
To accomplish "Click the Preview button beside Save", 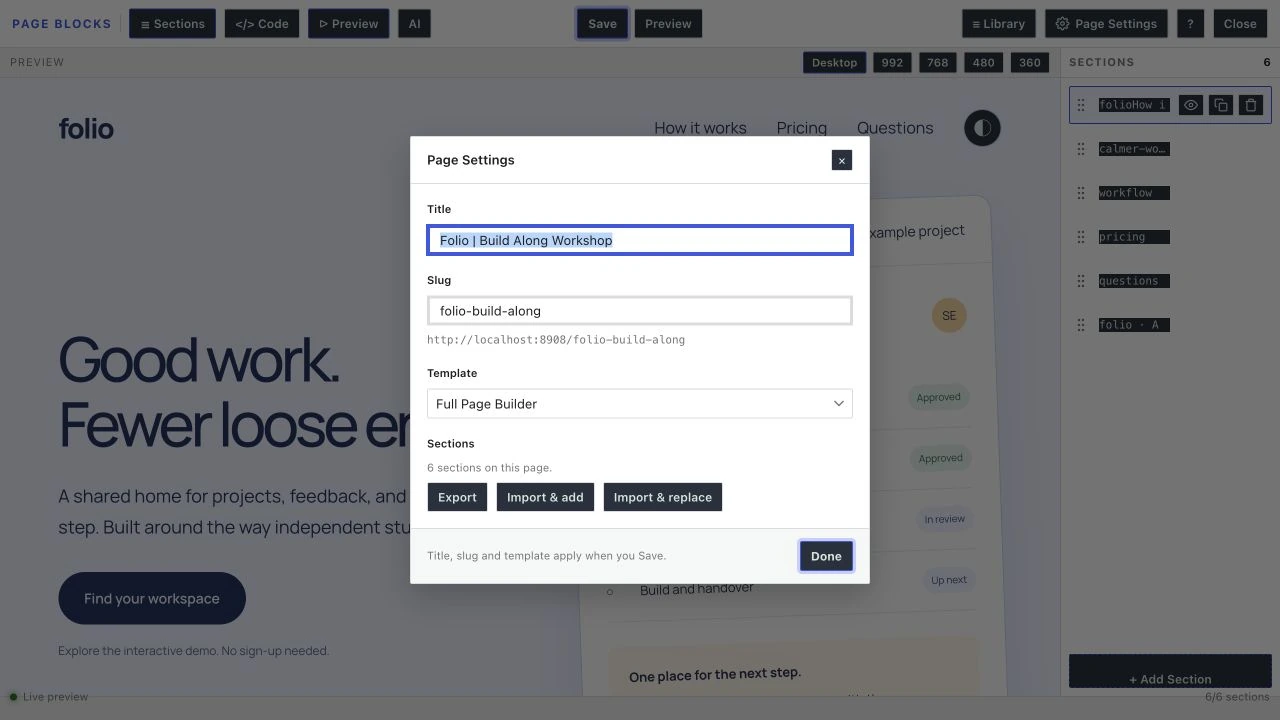I will (x=668, y=24).
